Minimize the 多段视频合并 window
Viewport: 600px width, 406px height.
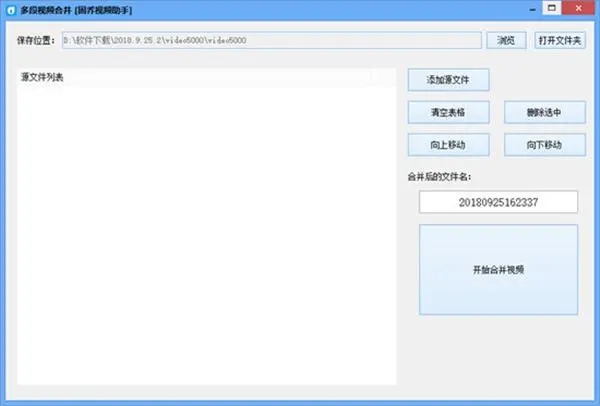[532, 9]
